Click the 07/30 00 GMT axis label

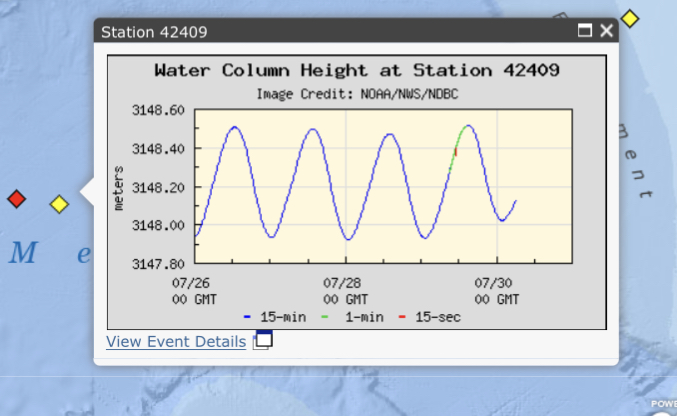click(497, 291)
